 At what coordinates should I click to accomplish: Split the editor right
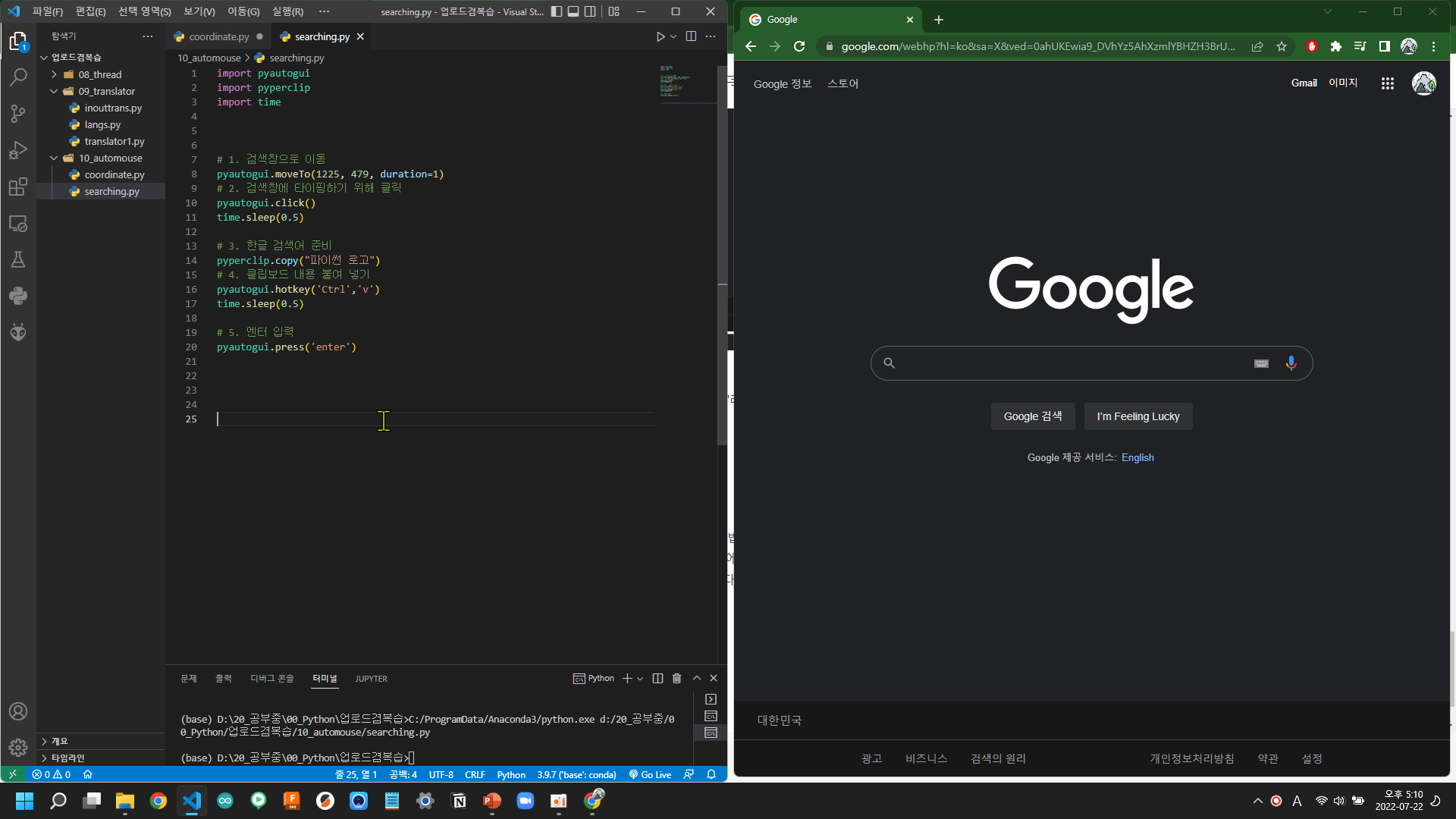[691, 36]
